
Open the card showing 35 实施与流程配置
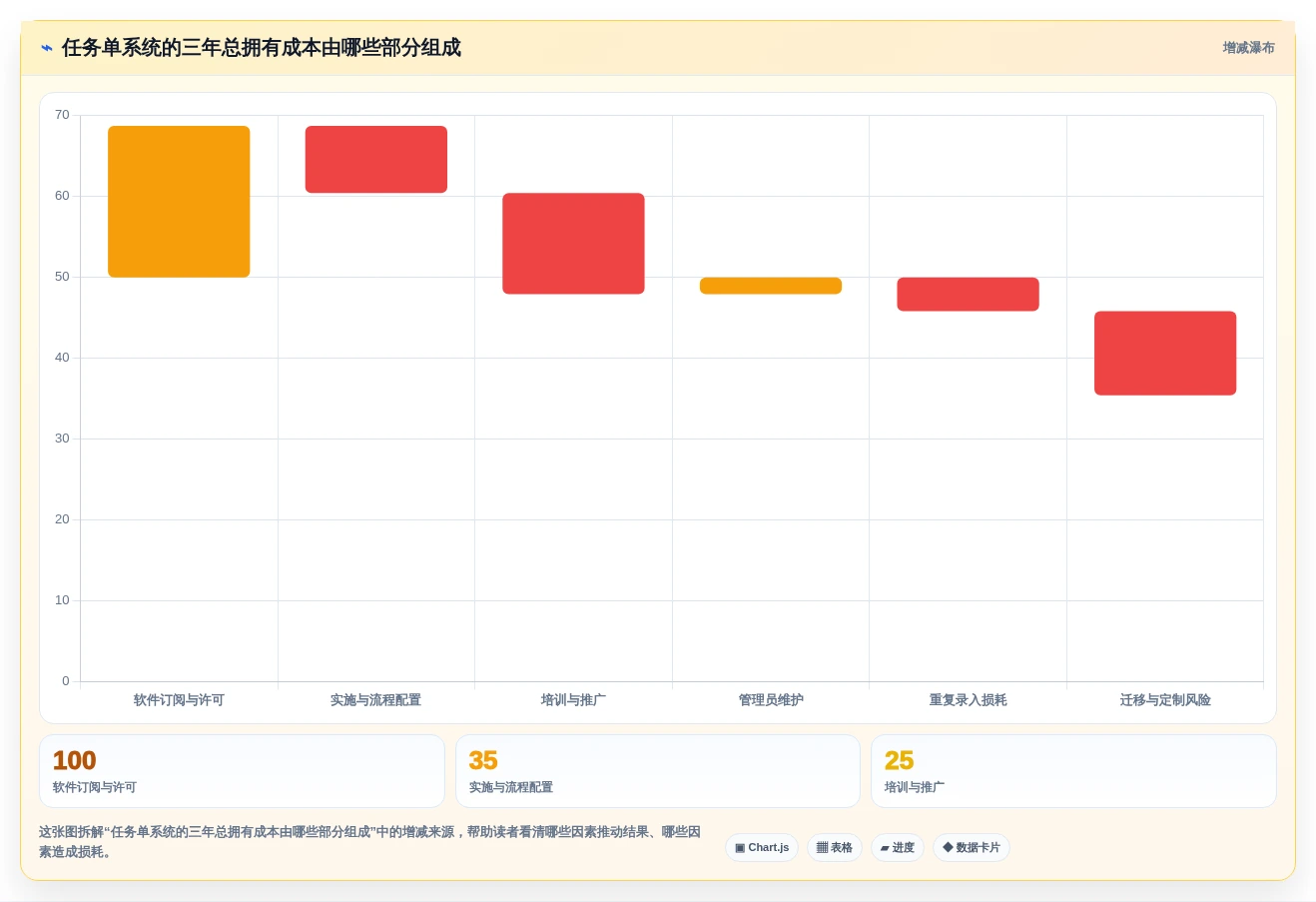tap(658, 771)
